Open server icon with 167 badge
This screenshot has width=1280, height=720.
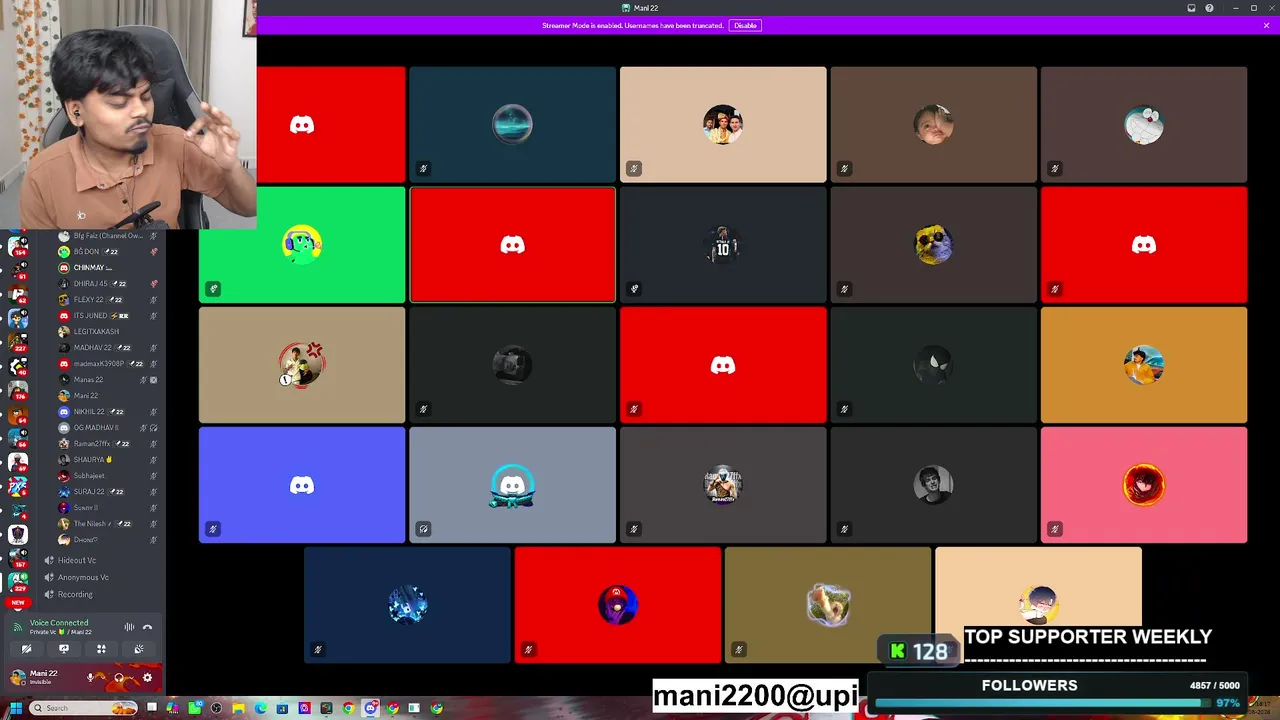17,558
